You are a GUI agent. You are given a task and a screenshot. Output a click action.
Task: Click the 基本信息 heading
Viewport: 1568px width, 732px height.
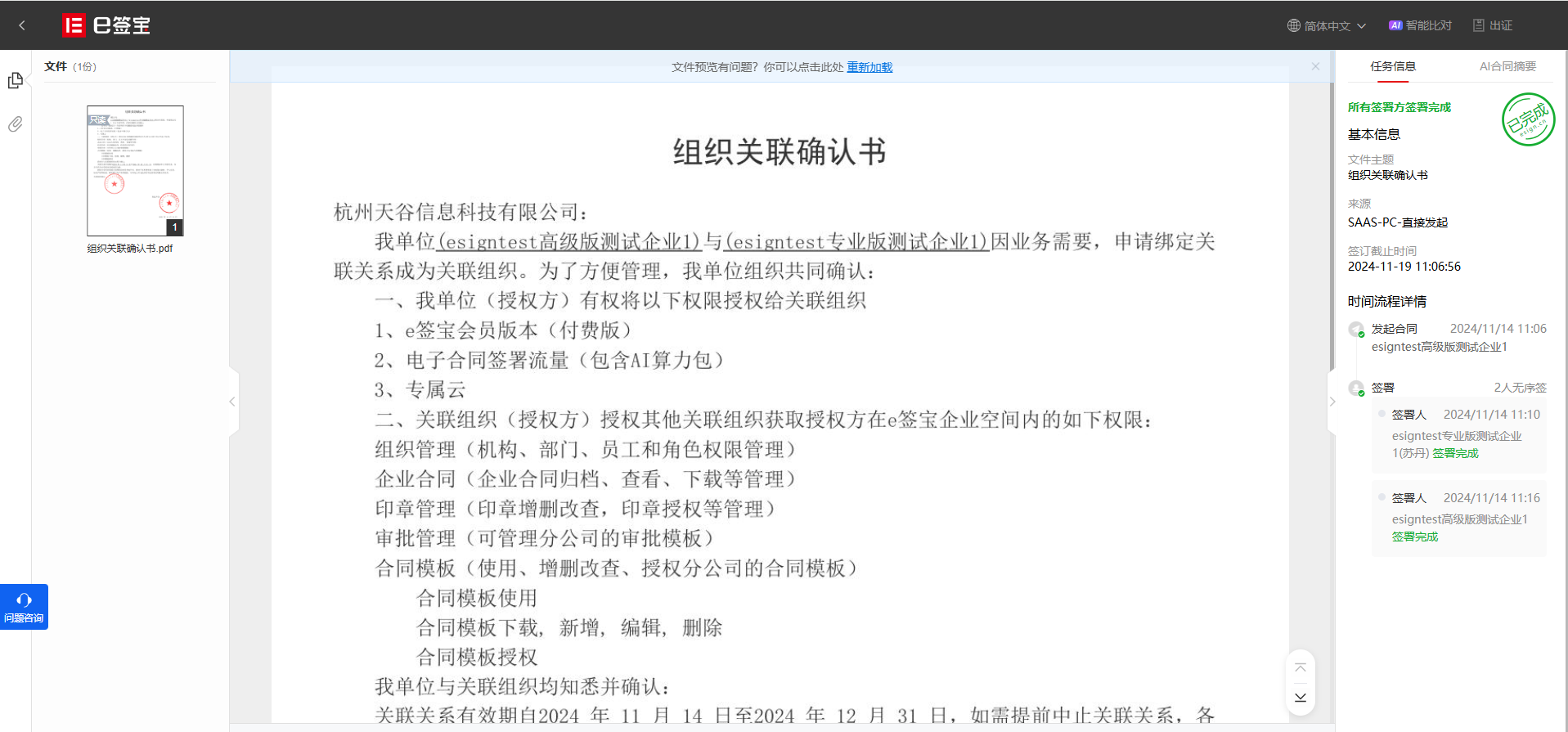click(x=1374, y=134)
